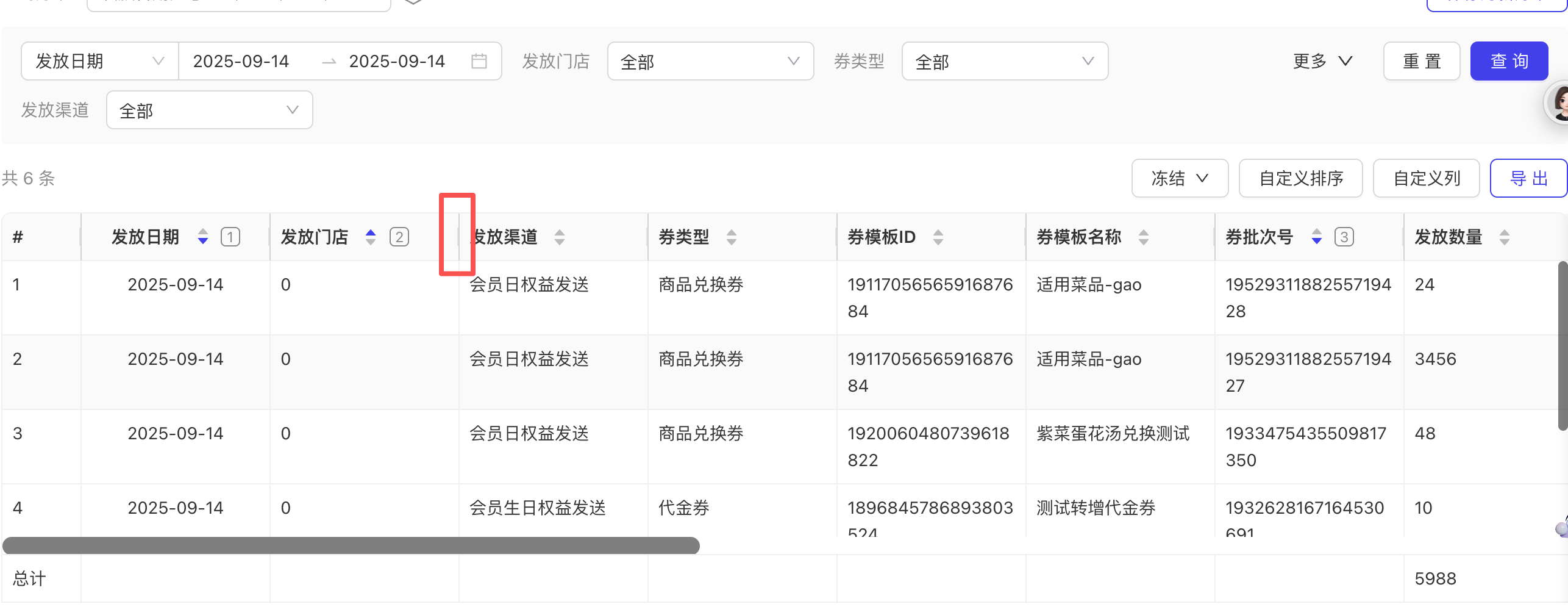Click the 查询 button

pos(1508,61)
